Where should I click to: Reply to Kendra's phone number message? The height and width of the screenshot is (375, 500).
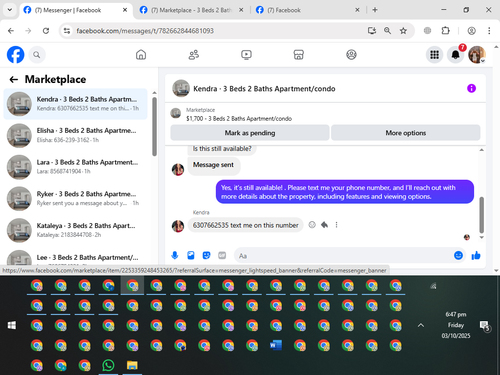tap(324, 225)
